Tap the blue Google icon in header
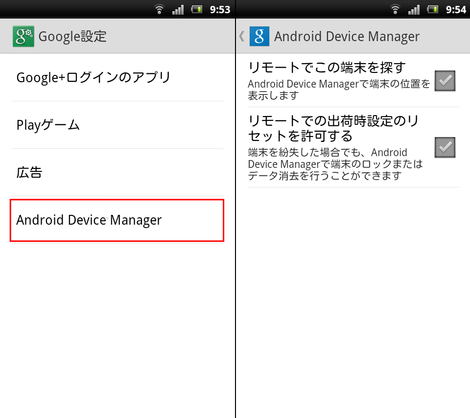Screen dimensions: 470x418 point(259,36)
